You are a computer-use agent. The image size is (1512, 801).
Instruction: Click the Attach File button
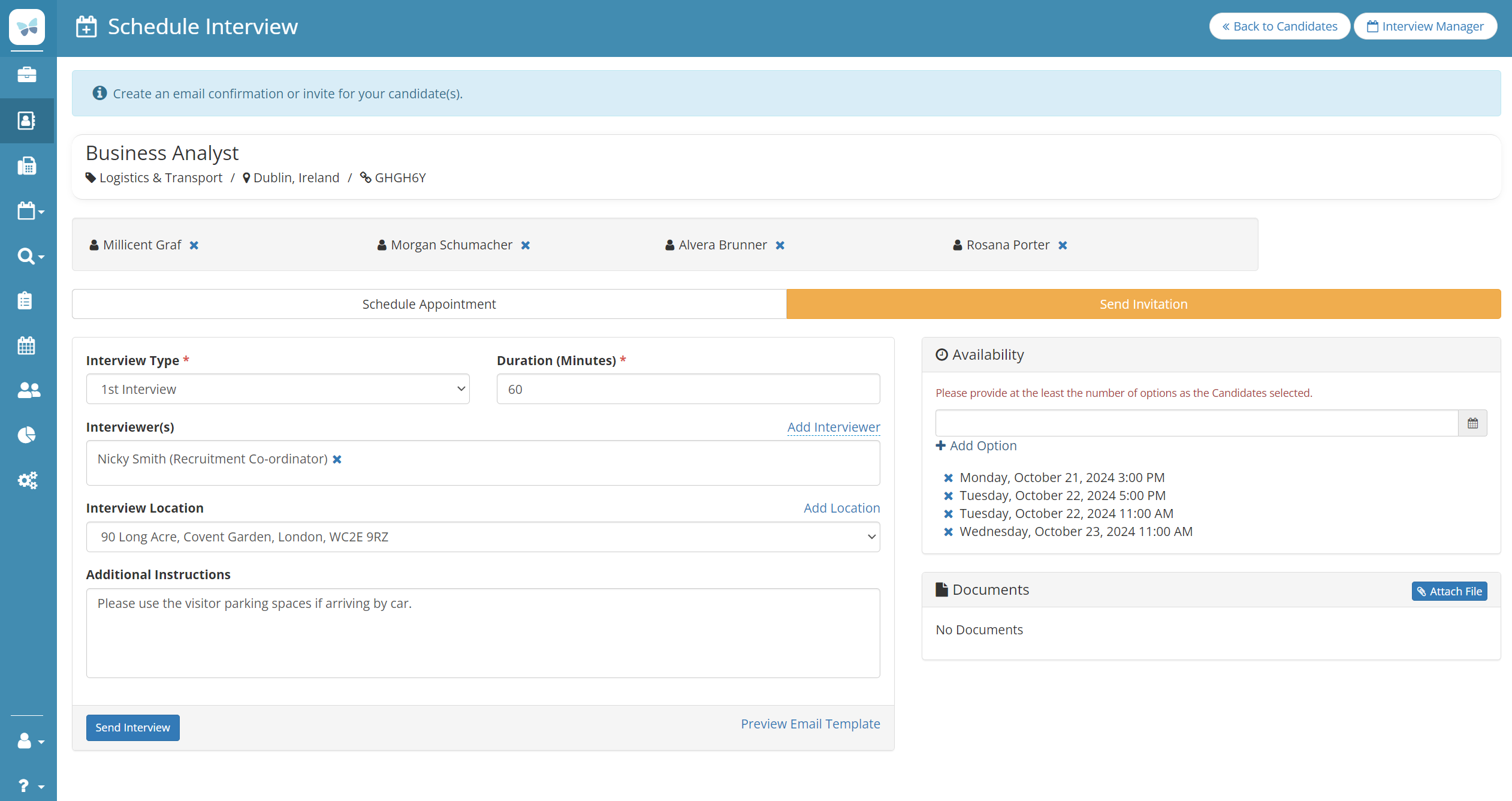(x=1448, y=591)
